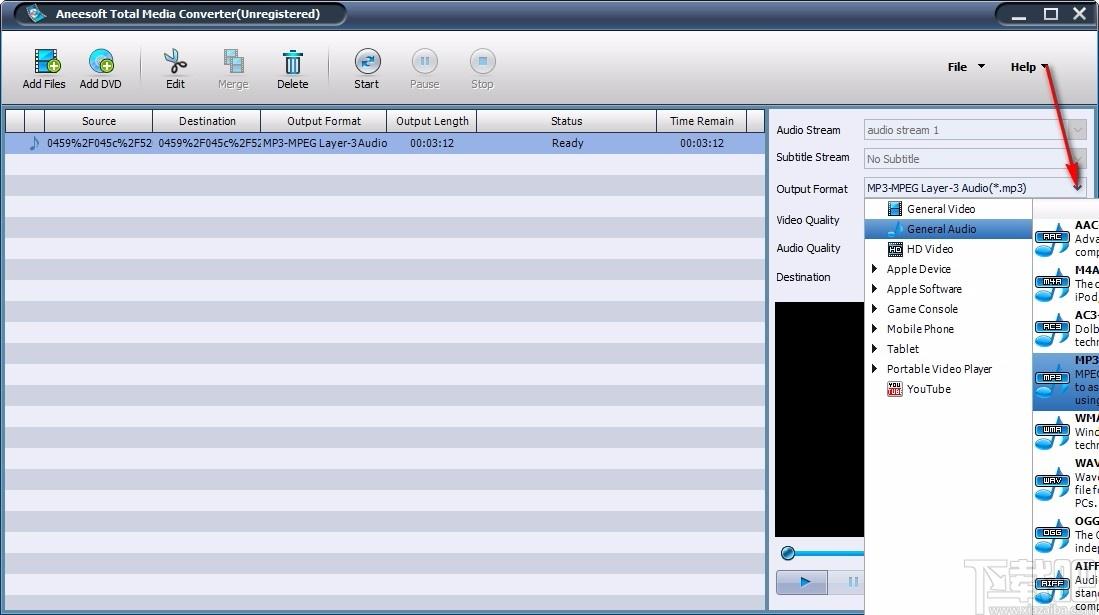
Task: Open the Edit scissors tool
Action: 175,62
